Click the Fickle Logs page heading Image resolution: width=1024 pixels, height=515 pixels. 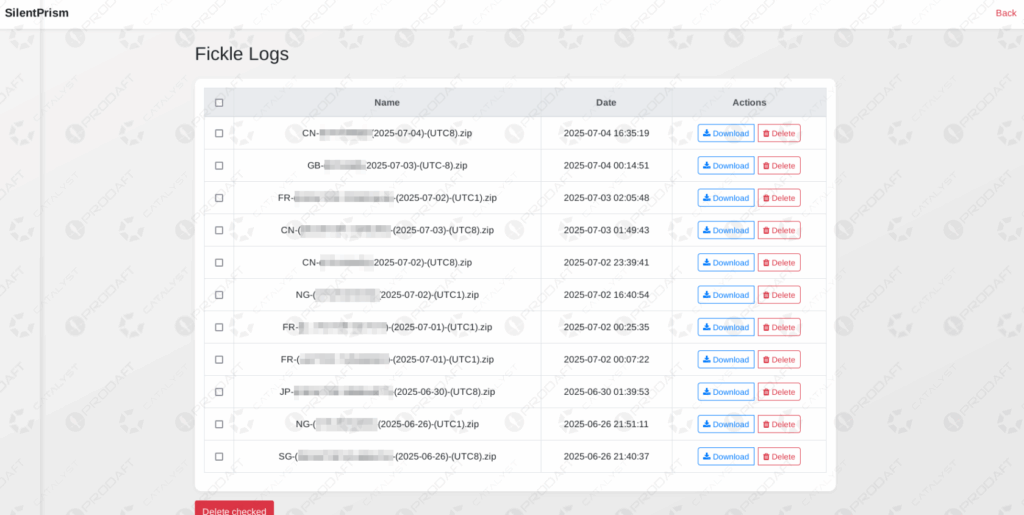[242, 54]
